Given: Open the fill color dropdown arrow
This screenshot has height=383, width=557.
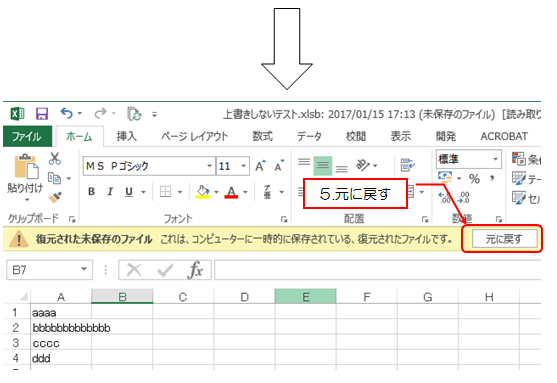Looking at the screenshot, I should [x=216, y=192].
